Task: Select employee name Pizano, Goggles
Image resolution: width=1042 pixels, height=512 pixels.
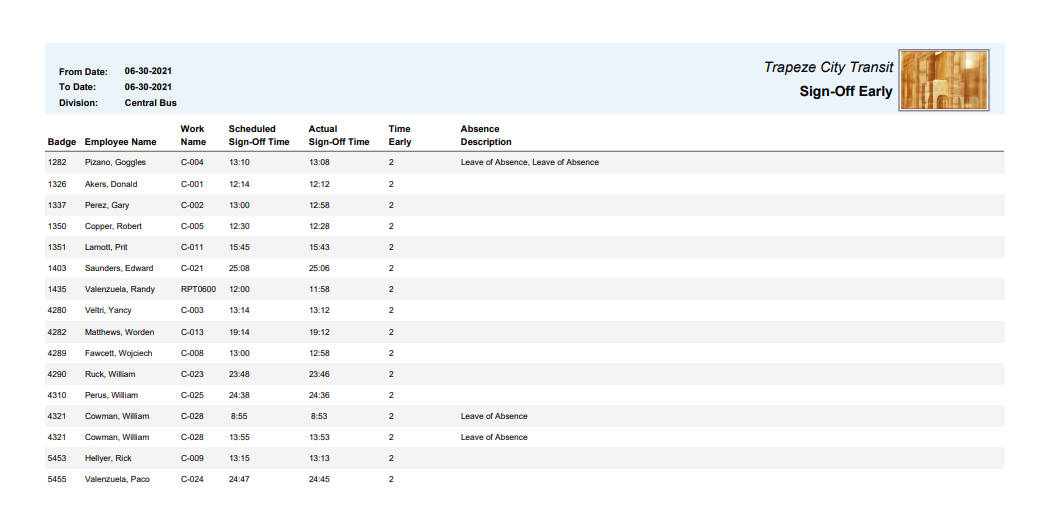Action: coord(115,162)
